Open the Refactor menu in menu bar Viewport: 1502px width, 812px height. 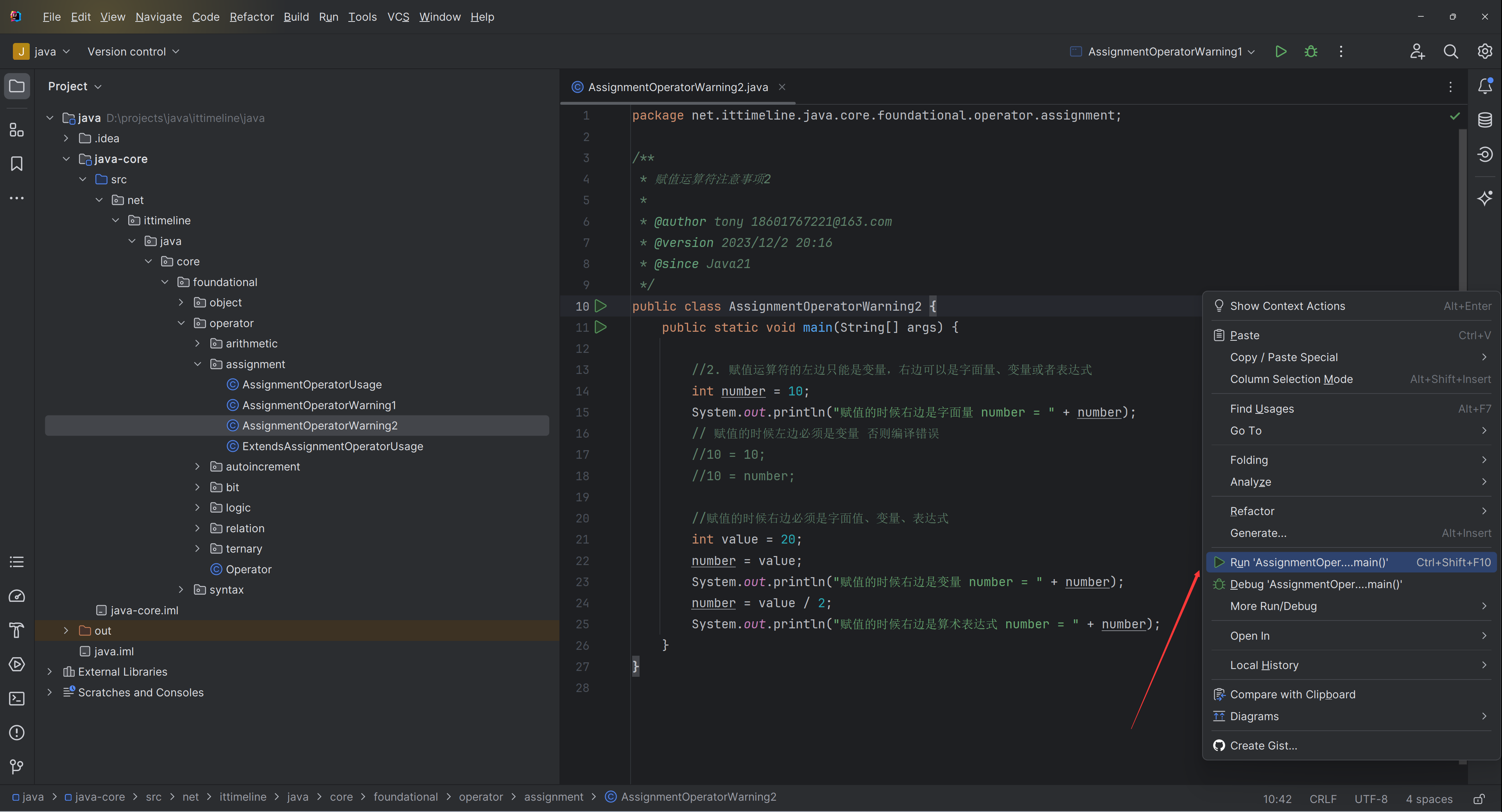point(251,17)
